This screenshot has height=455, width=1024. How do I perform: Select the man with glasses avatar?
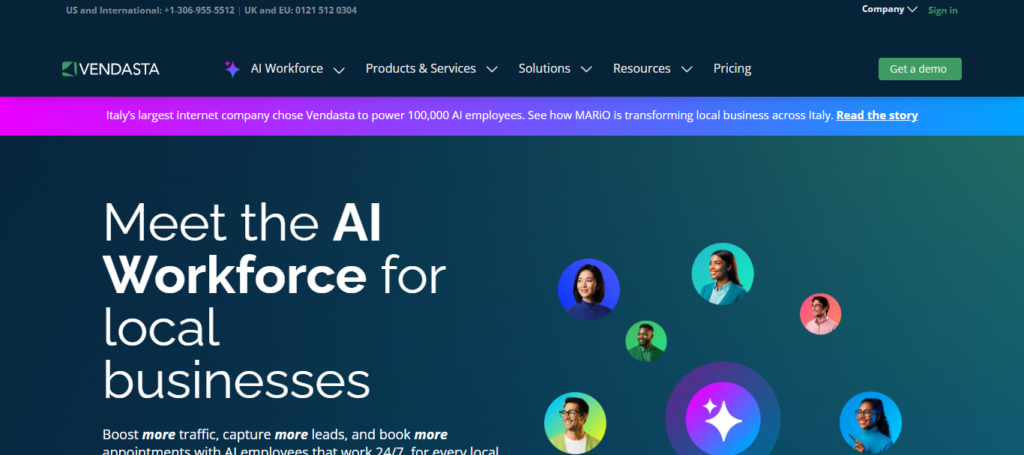pos(575,423)
